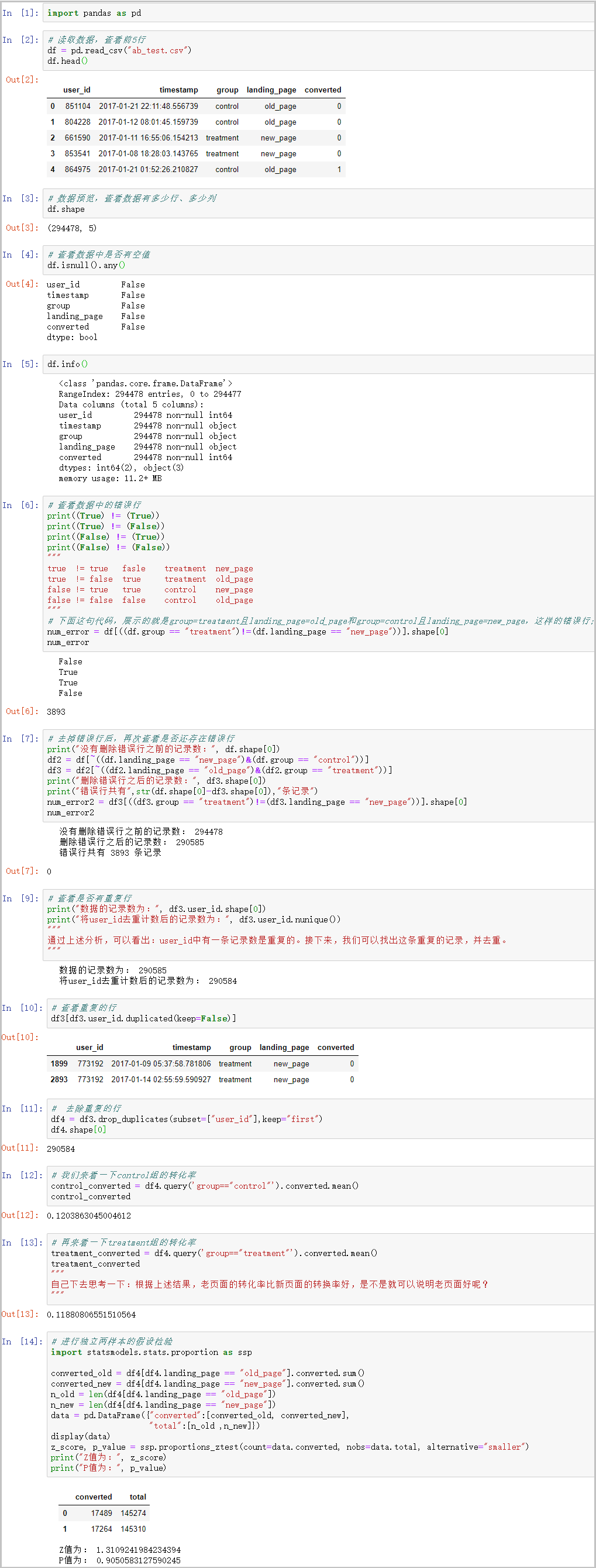Click the df3.user_id.nunique() print line
This screenshot has height=1568, width=596.
[x=194, y=919]
